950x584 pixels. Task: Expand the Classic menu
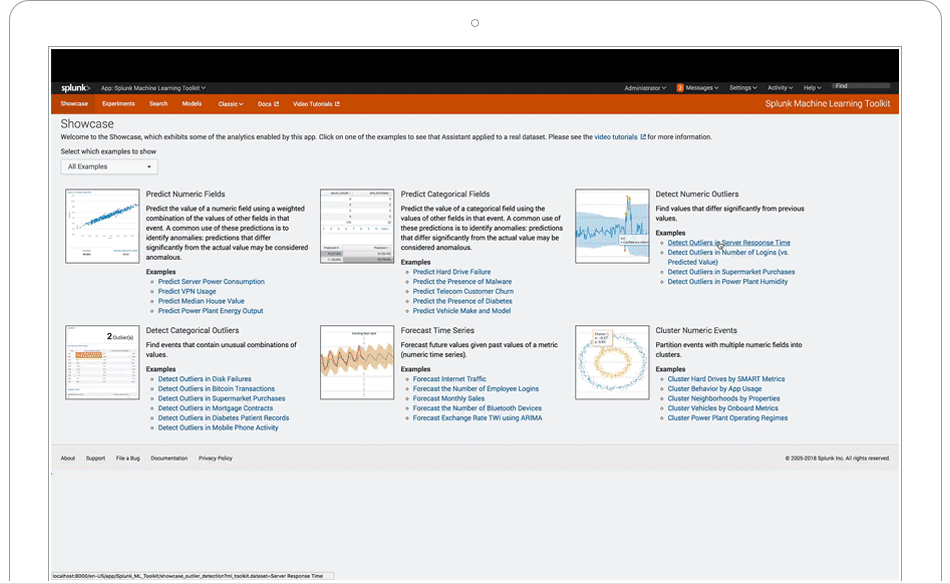[x=231, y=104]
